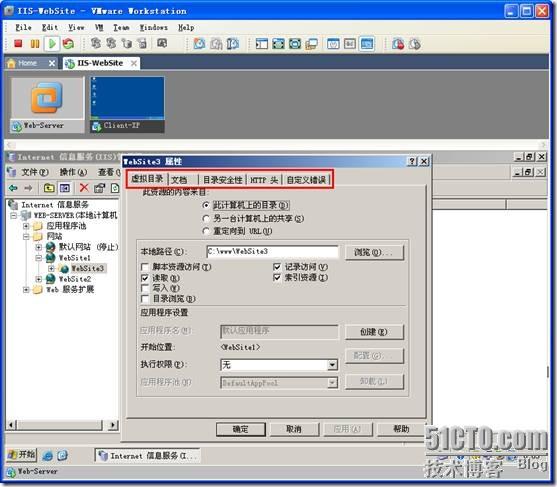Image resolution: width=557 pixels, height=487 pixels.
Task: Open the snapshot manager icon
Action: 233,44
